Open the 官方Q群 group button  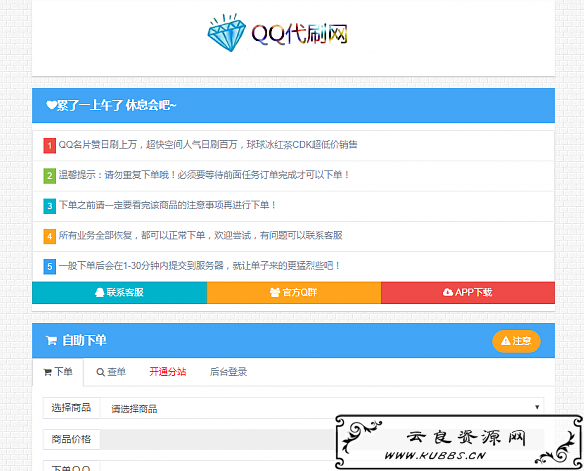[x=294, y=293]
